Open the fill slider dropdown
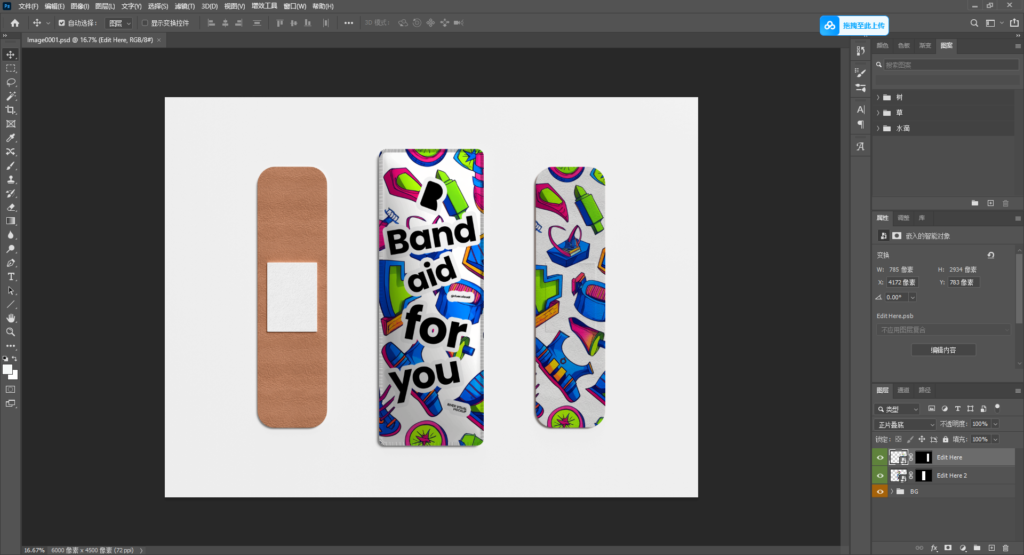Viewport: 1024px width, 555px height. [x=995, y=439]
